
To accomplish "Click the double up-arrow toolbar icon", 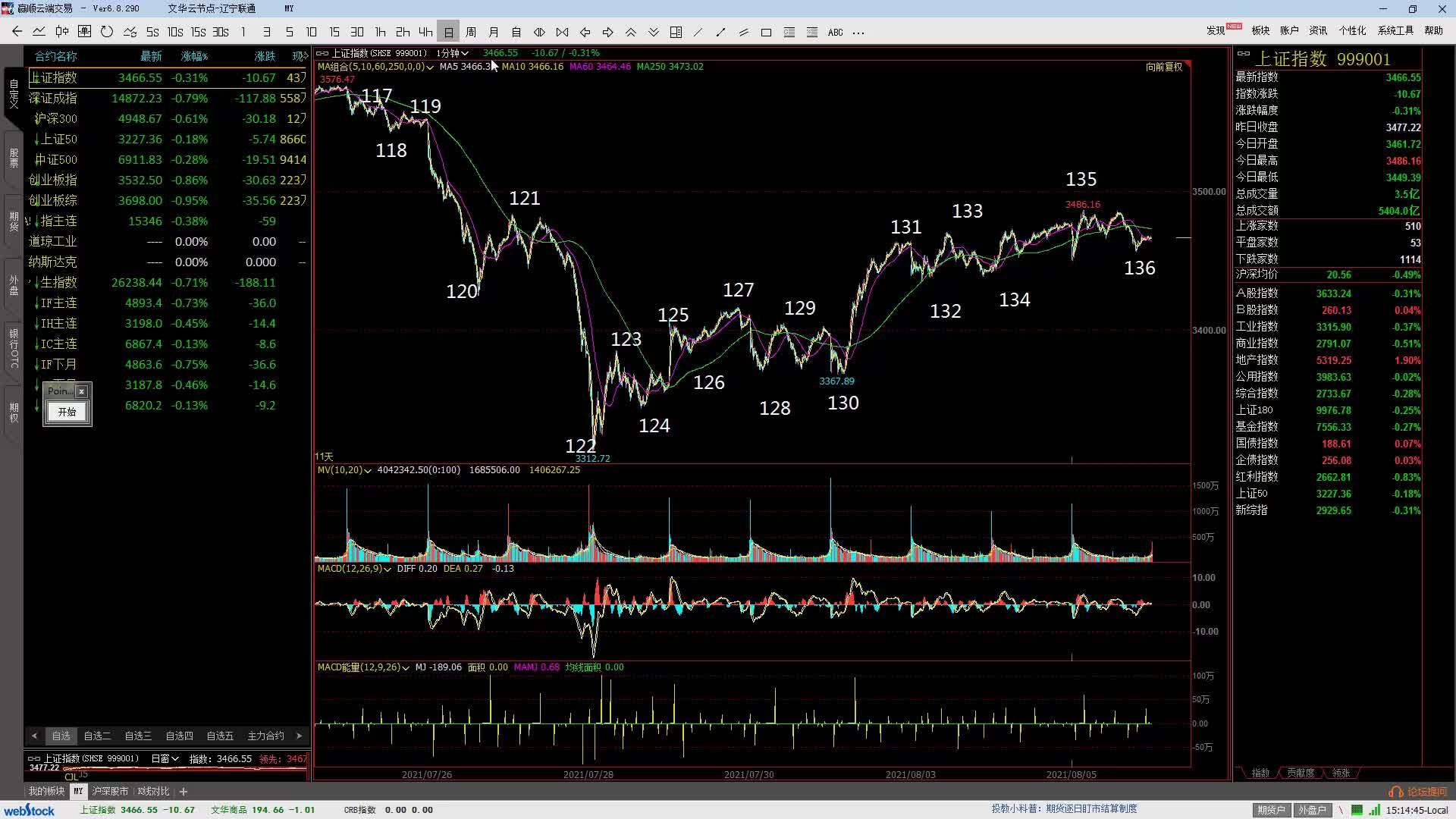I will coord(630,32).
